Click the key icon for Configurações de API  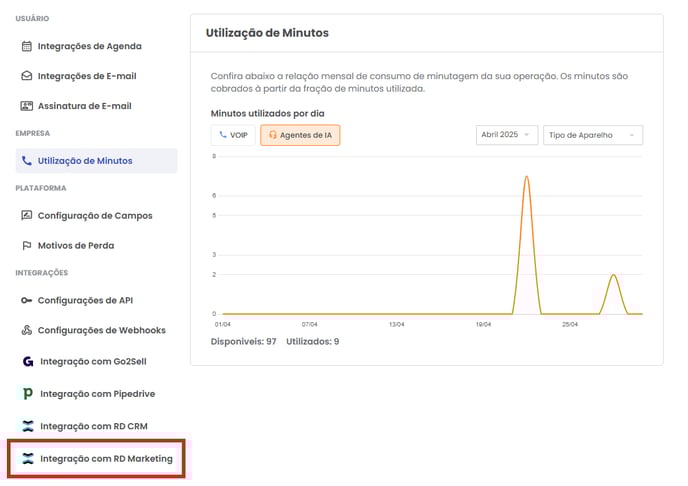27,301
